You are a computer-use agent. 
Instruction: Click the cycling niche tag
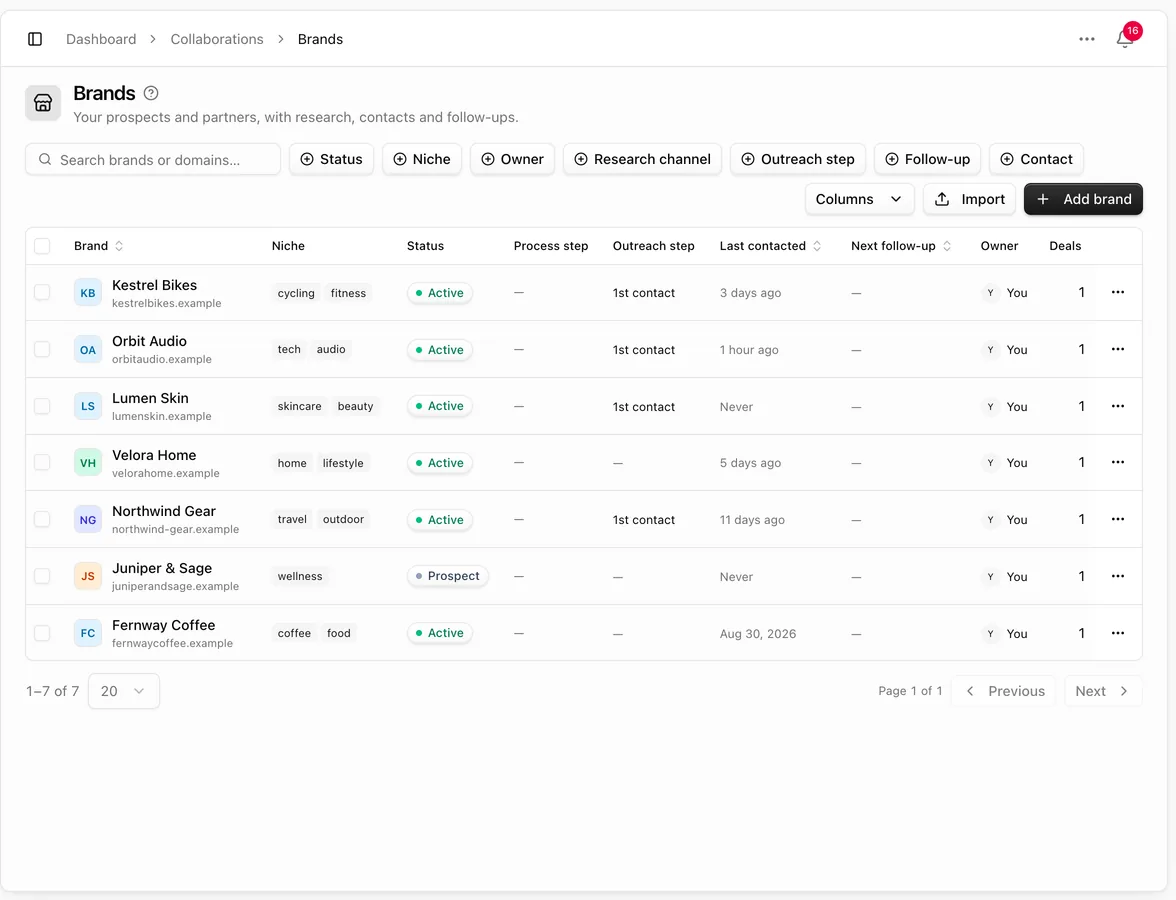pos(296,293)
